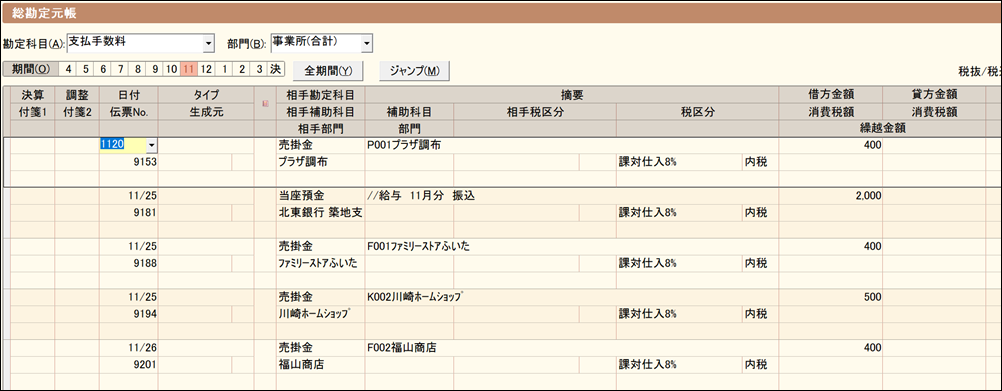Click the summary //給与 11月分 振込

pos(421,196)
